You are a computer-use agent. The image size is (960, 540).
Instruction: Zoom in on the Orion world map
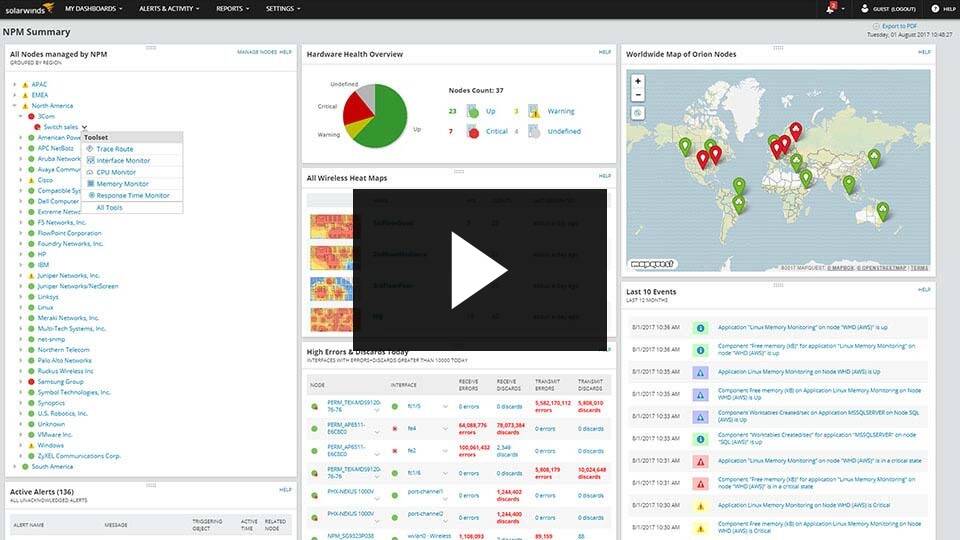[x=637, y=81]
